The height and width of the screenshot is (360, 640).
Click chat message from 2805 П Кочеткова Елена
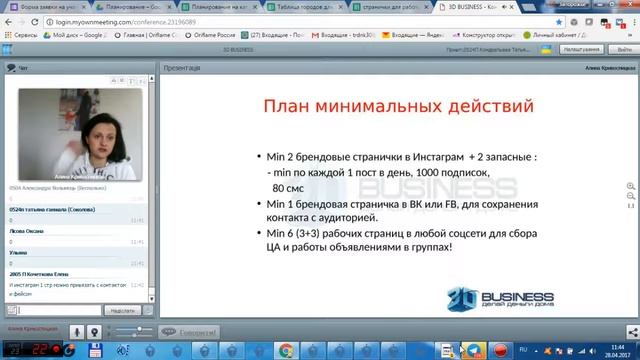[77, 284]
